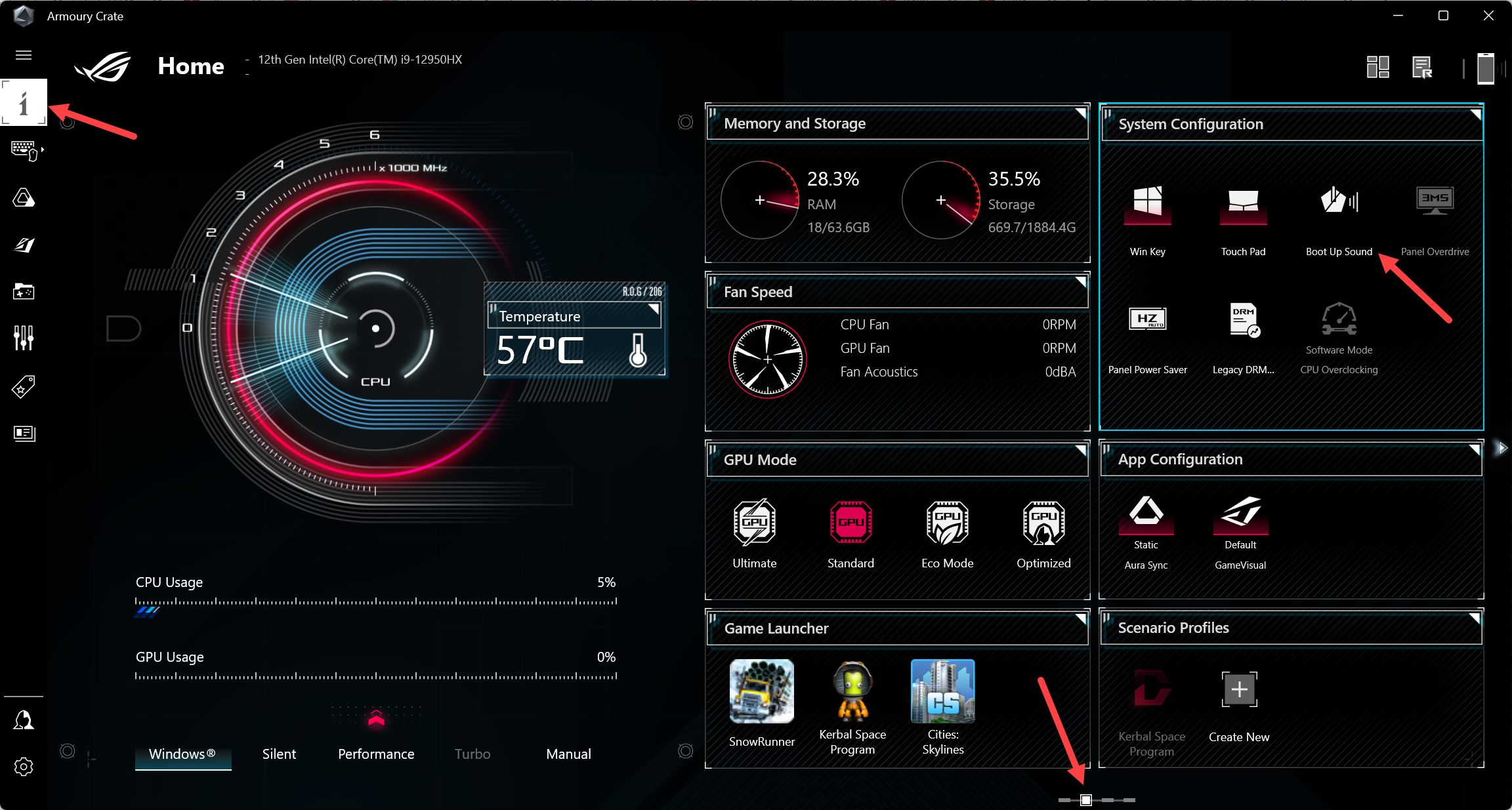Open the User Center profile icon
This screenshot has width=1512, height=810.
pos(24,720)
